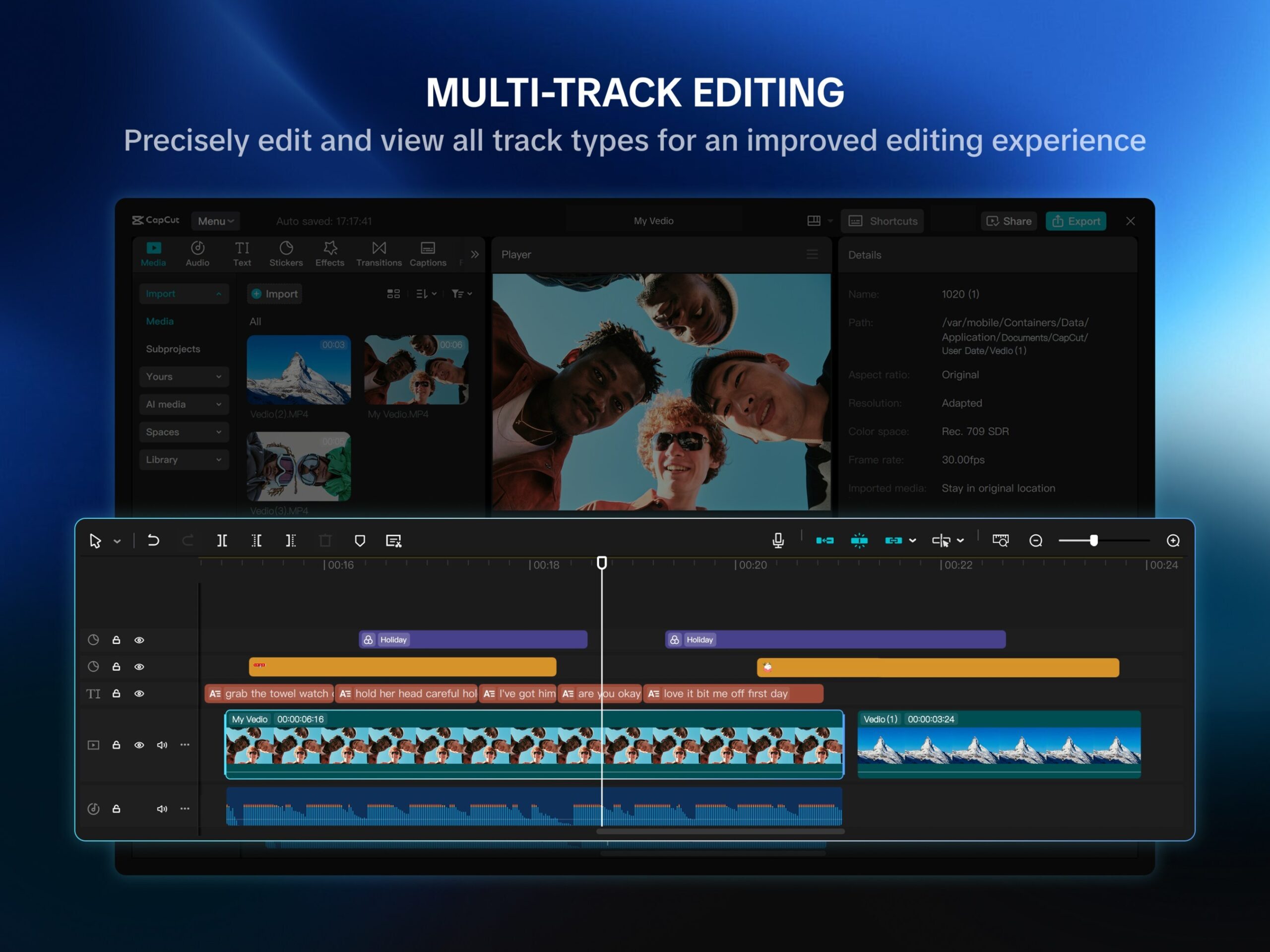Click the trim left of playhead tool
The width and height of the screenshot is (1270, 952).
pyautogui.click(x=256, y=540)
